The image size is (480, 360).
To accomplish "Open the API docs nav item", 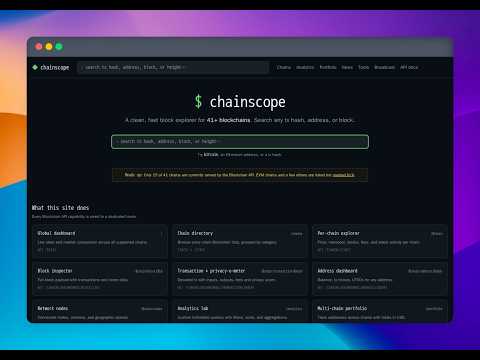I will point(409,67).
